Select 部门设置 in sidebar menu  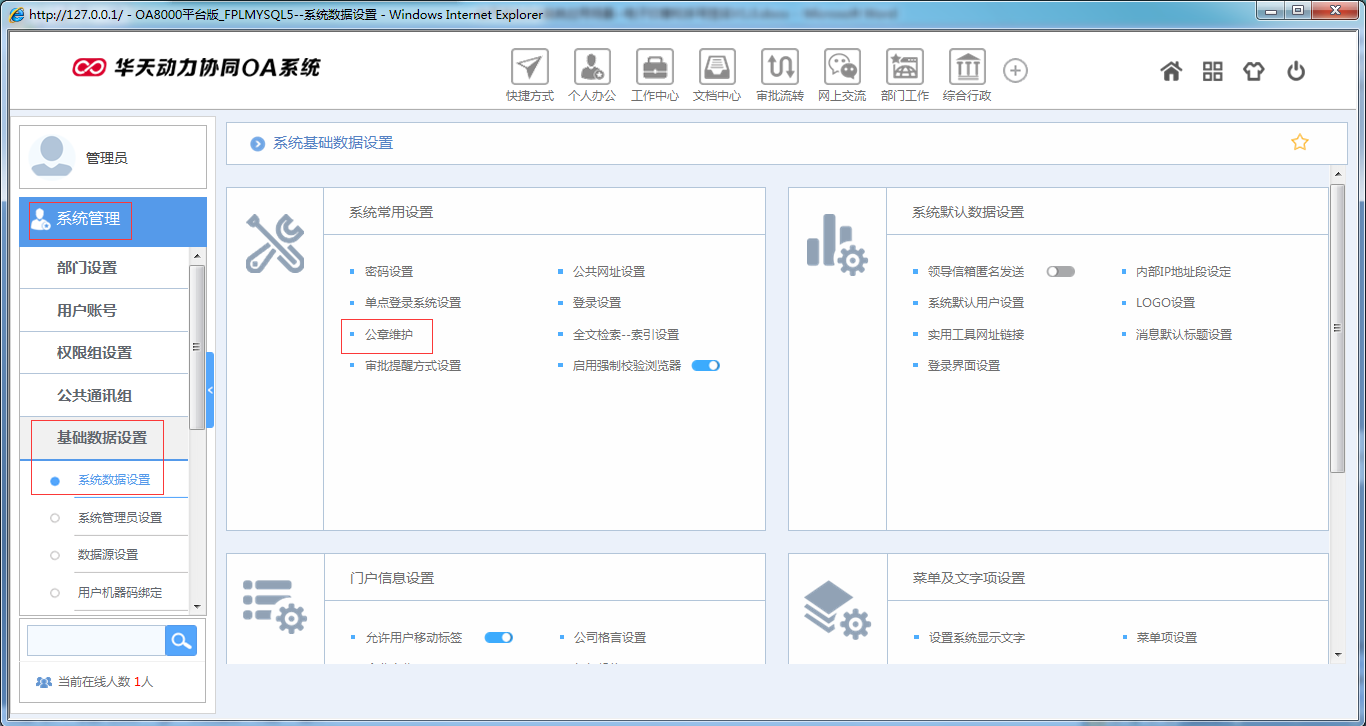(x=87, y=268)
